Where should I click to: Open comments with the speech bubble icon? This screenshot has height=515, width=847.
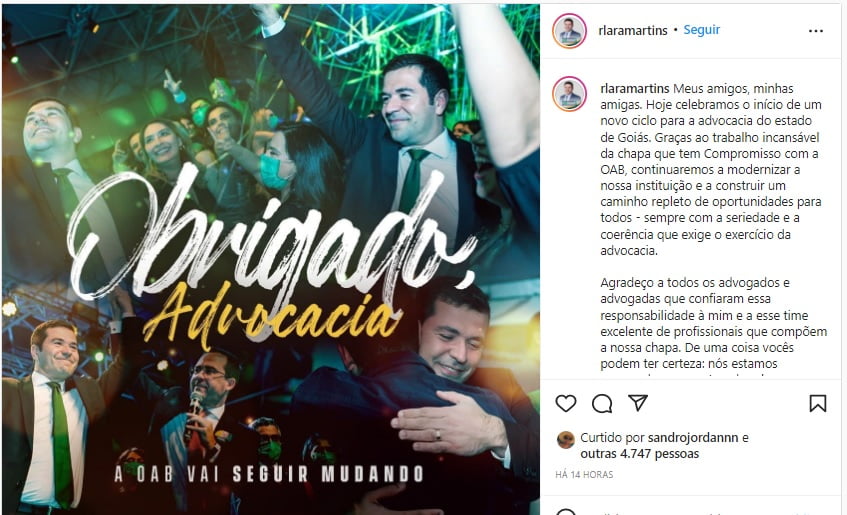602,403
